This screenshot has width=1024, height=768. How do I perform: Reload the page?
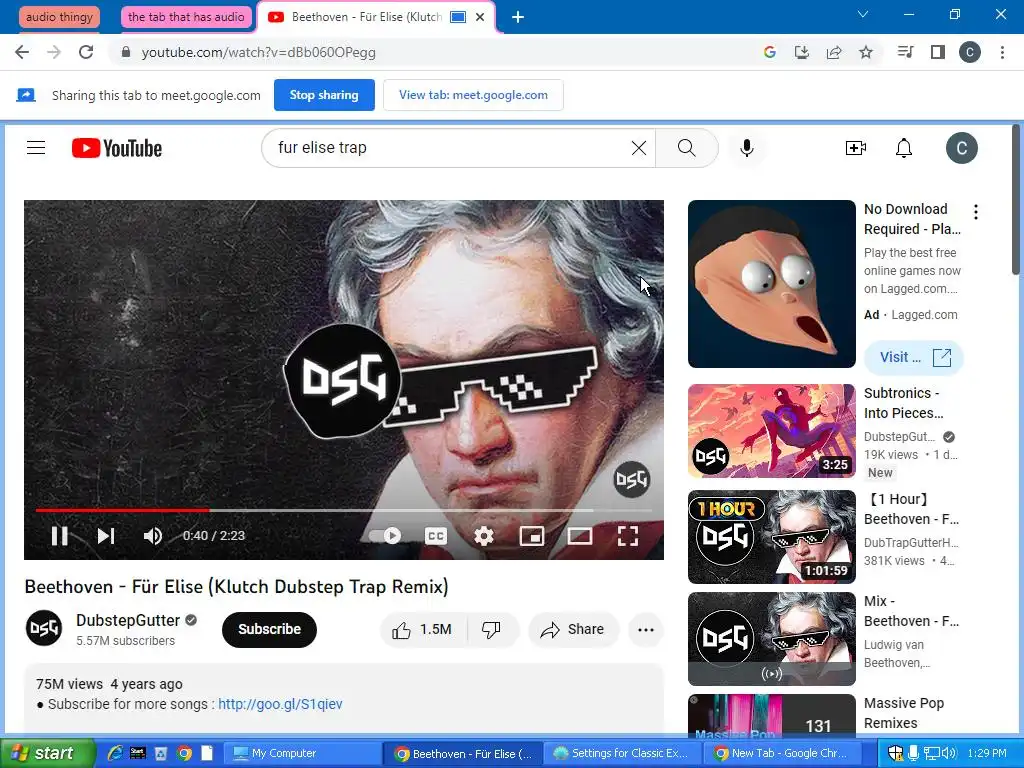(x=86, y=52)
